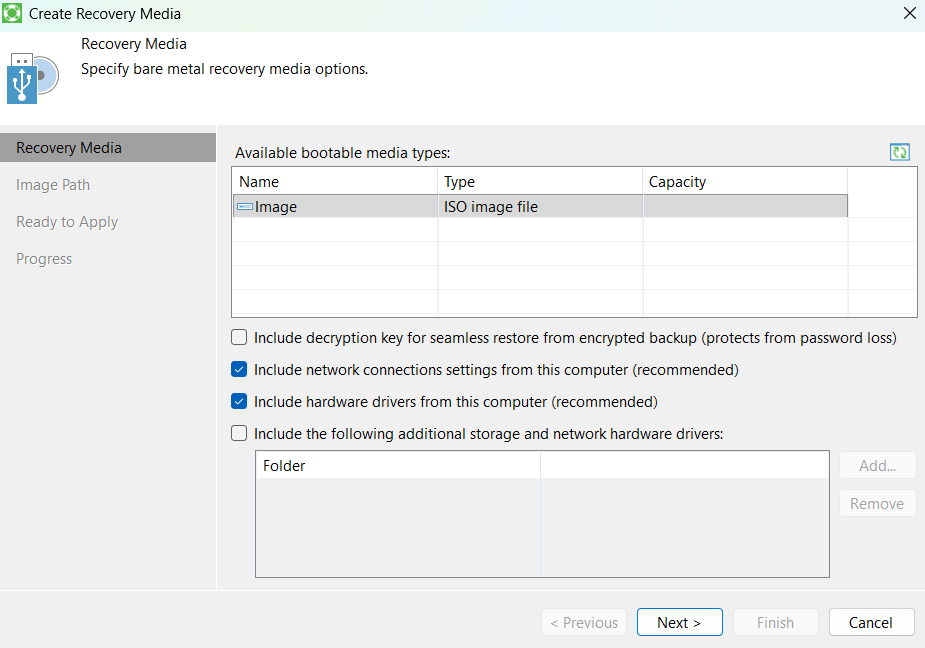Click the Folder column header
The image size is (925, 648).
tap(397, 466)
